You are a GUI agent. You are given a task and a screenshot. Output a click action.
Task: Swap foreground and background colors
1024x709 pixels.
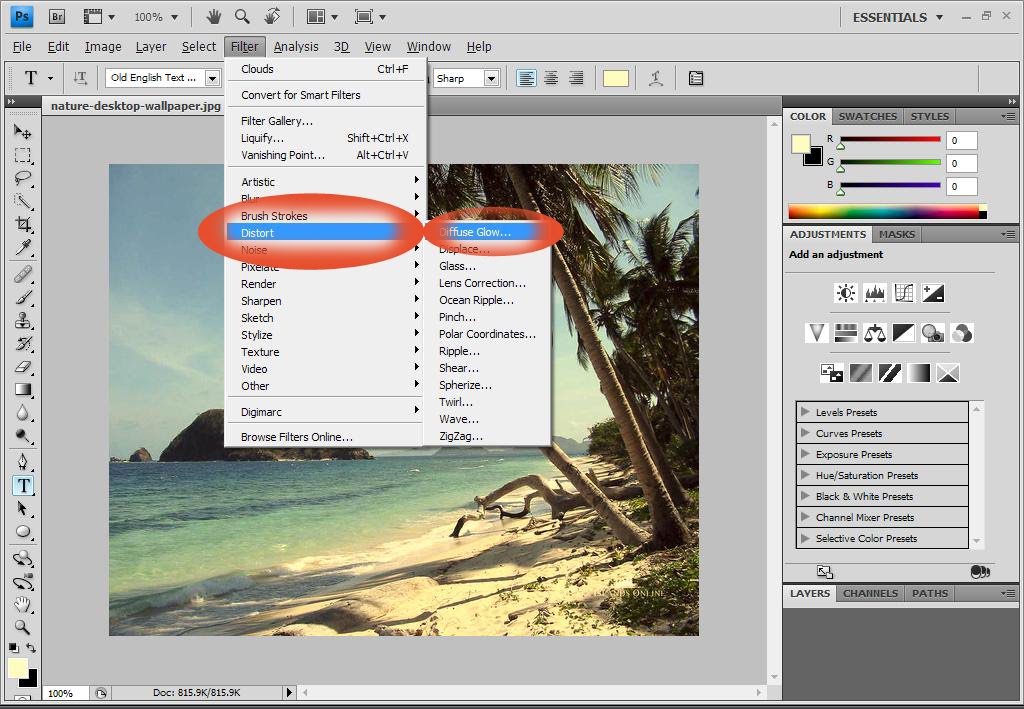pyautogui.click(x=31, y=648)
